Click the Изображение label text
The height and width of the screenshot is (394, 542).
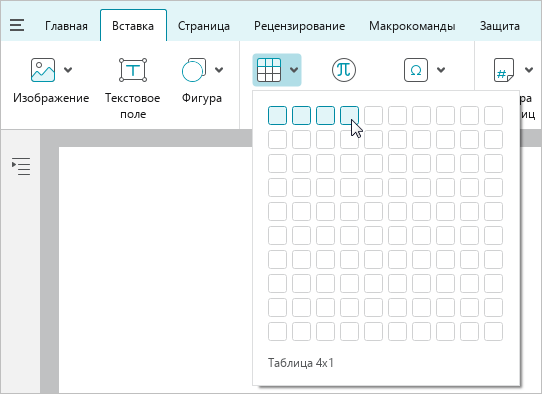click(51, 98)
